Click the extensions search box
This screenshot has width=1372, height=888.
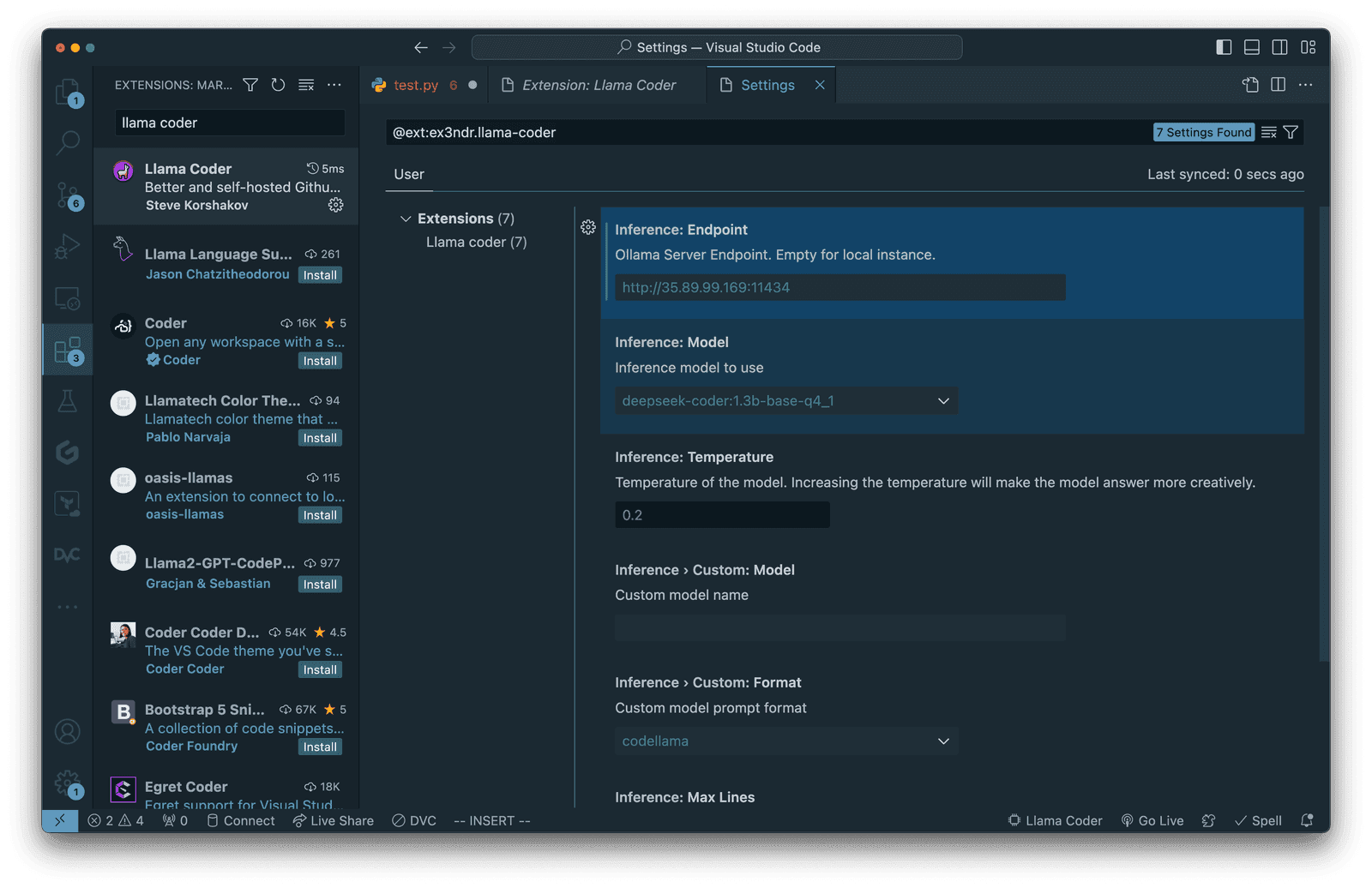coord(230,123)
